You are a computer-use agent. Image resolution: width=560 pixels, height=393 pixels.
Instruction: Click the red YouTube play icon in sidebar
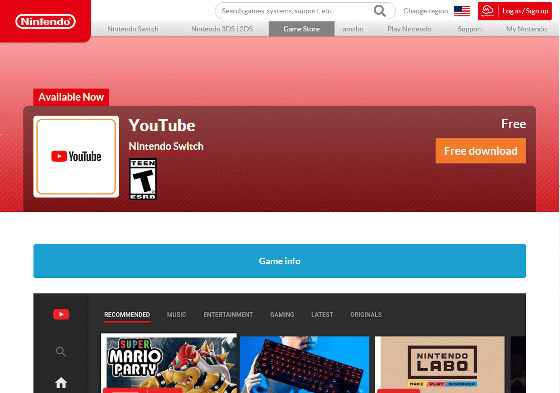(61, 314)
